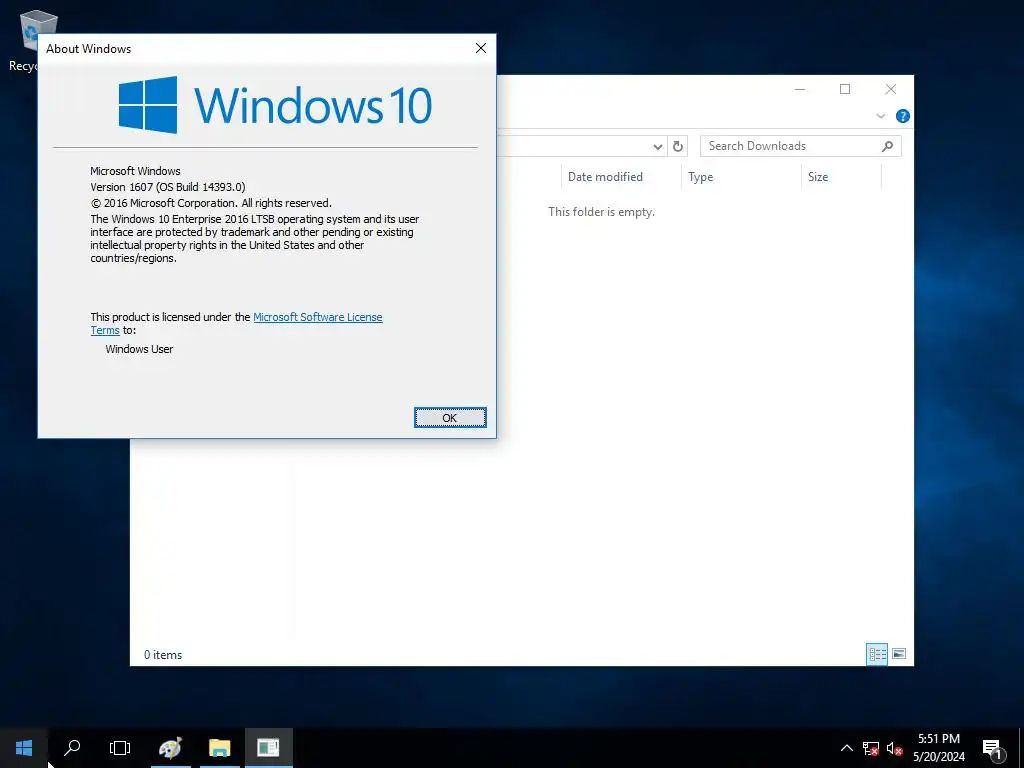Screen dimensions: 1024x768
Task: Click 'This folder is empty.' text
Action: (601, 212)
